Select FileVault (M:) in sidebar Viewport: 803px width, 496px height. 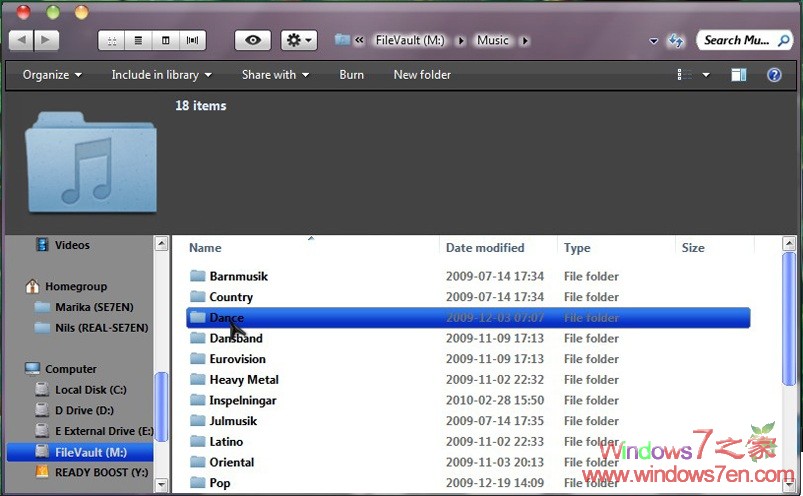click(80, 452)
